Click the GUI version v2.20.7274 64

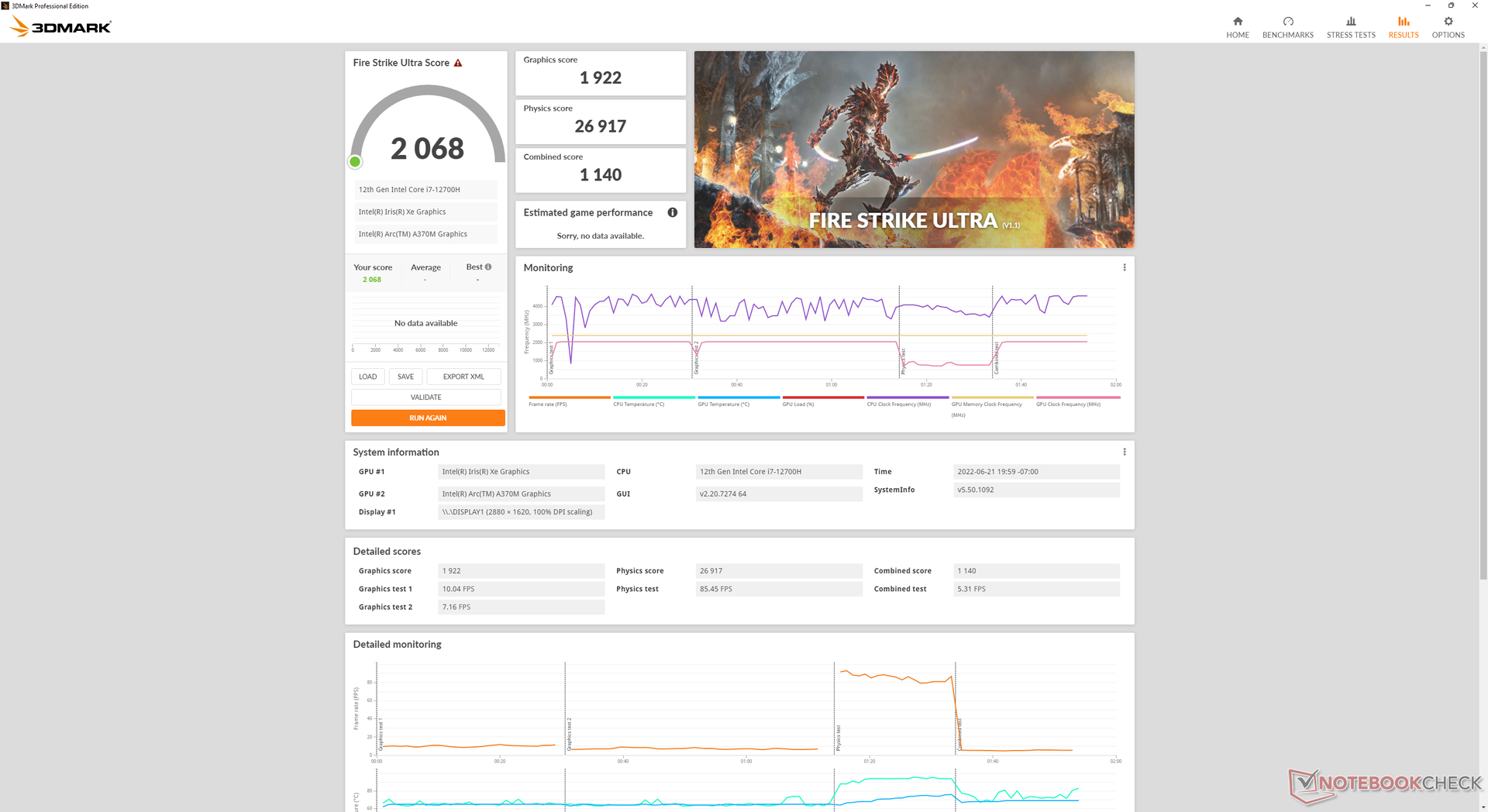pos(779,494)
